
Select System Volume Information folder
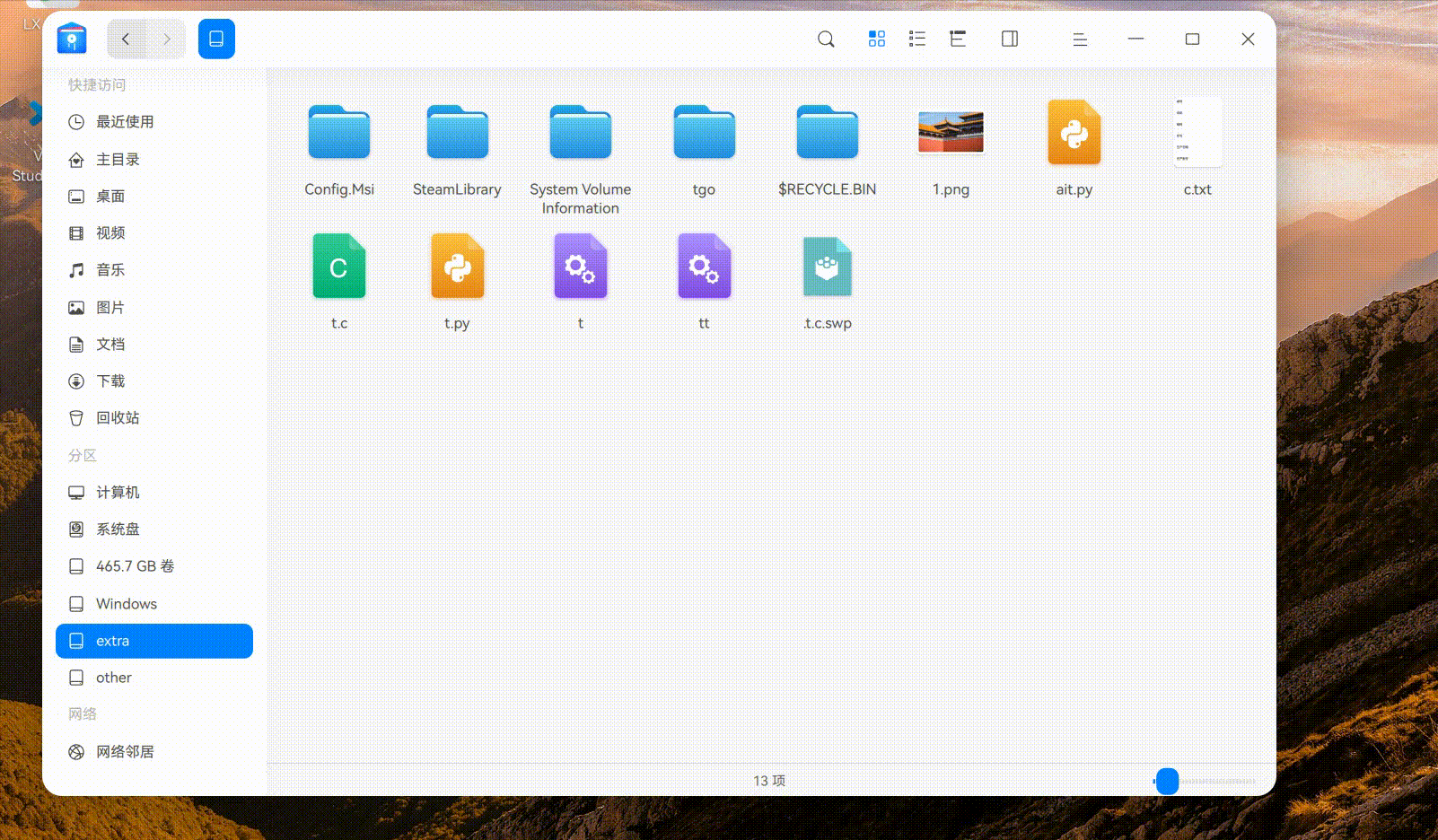581,132
